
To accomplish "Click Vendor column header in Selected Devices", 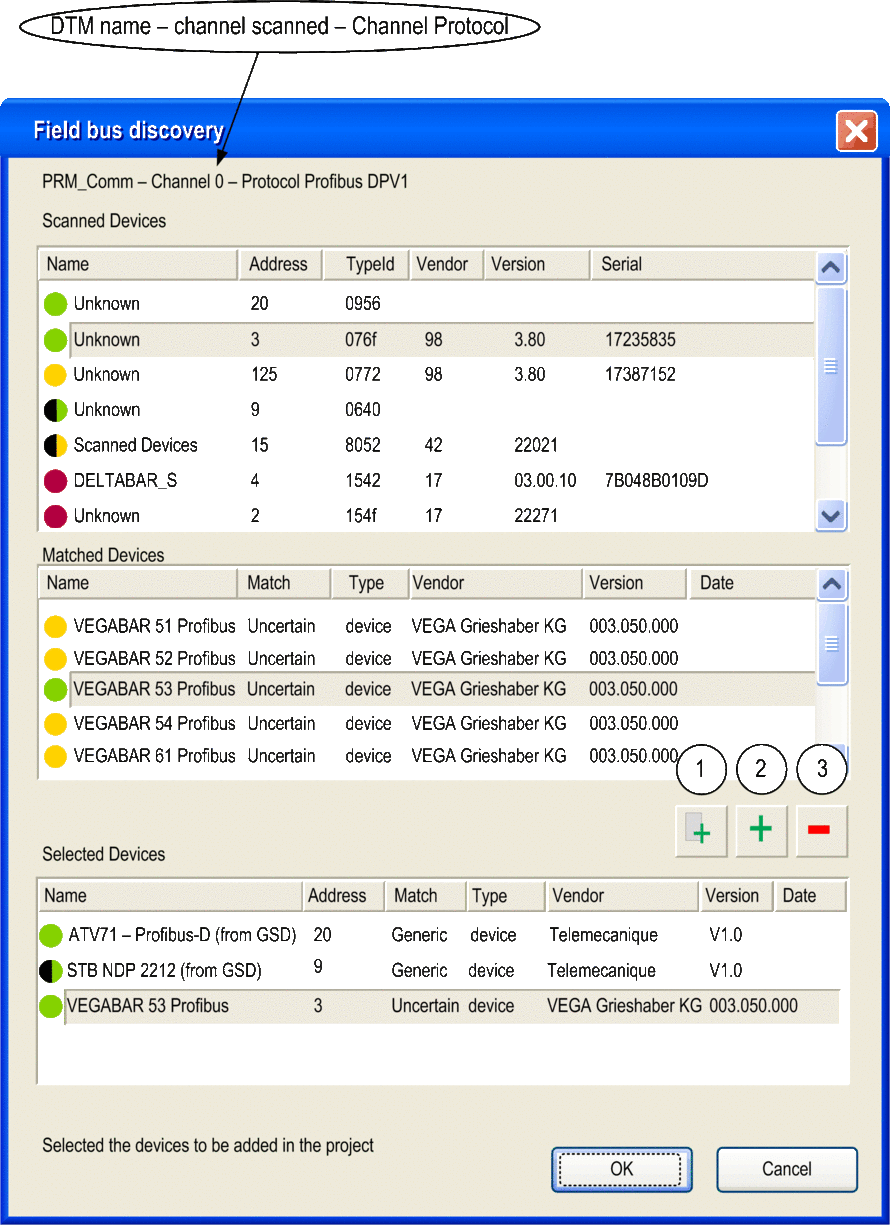I will point(622,896).
